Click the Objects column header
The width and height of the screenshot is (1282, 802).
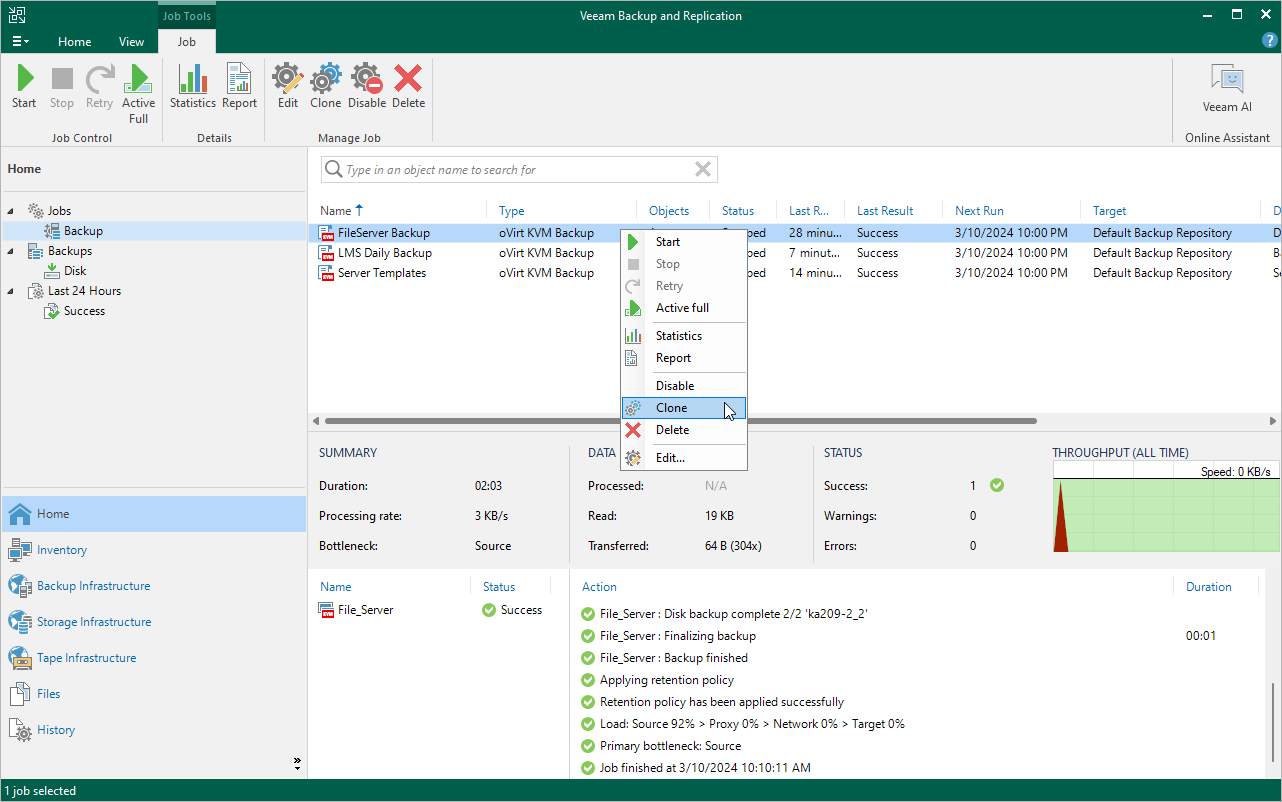[x=669, y=211]
